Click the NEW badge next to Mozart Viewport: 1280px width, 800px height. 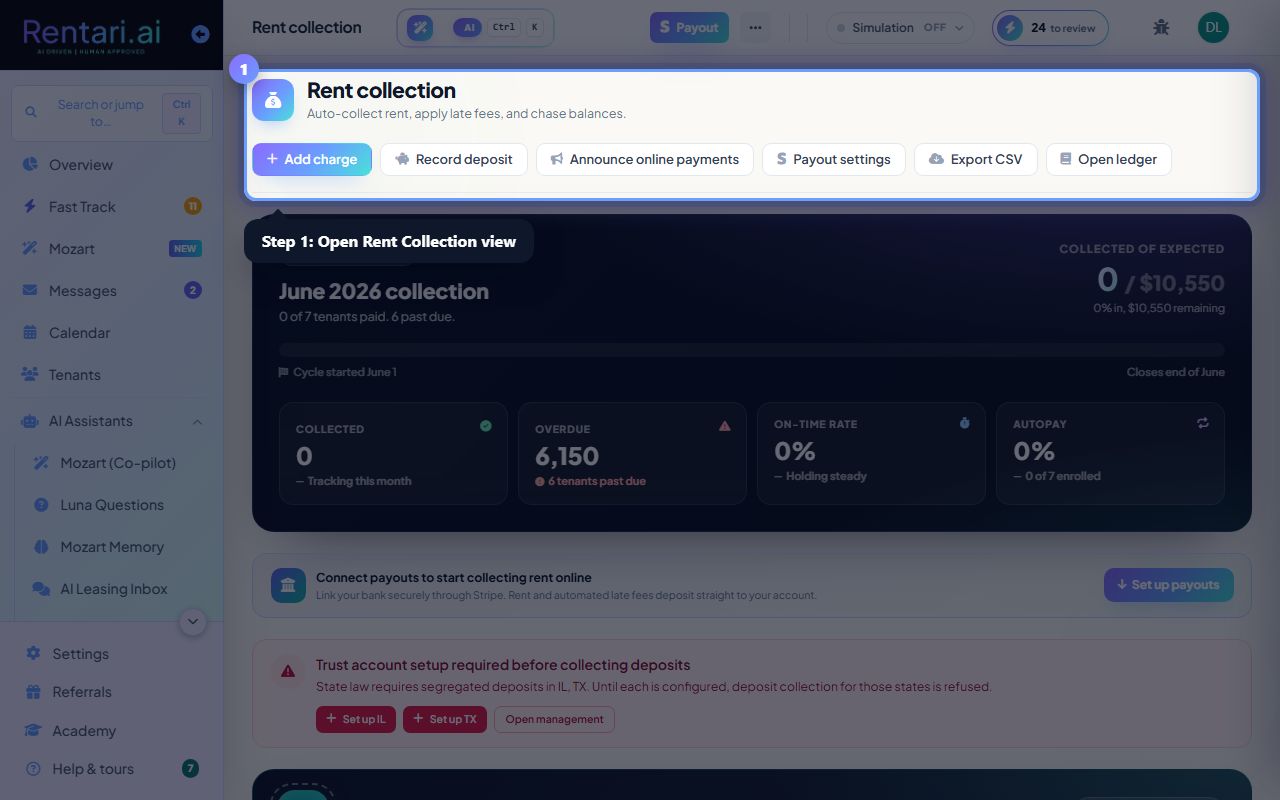click(185, 249)
